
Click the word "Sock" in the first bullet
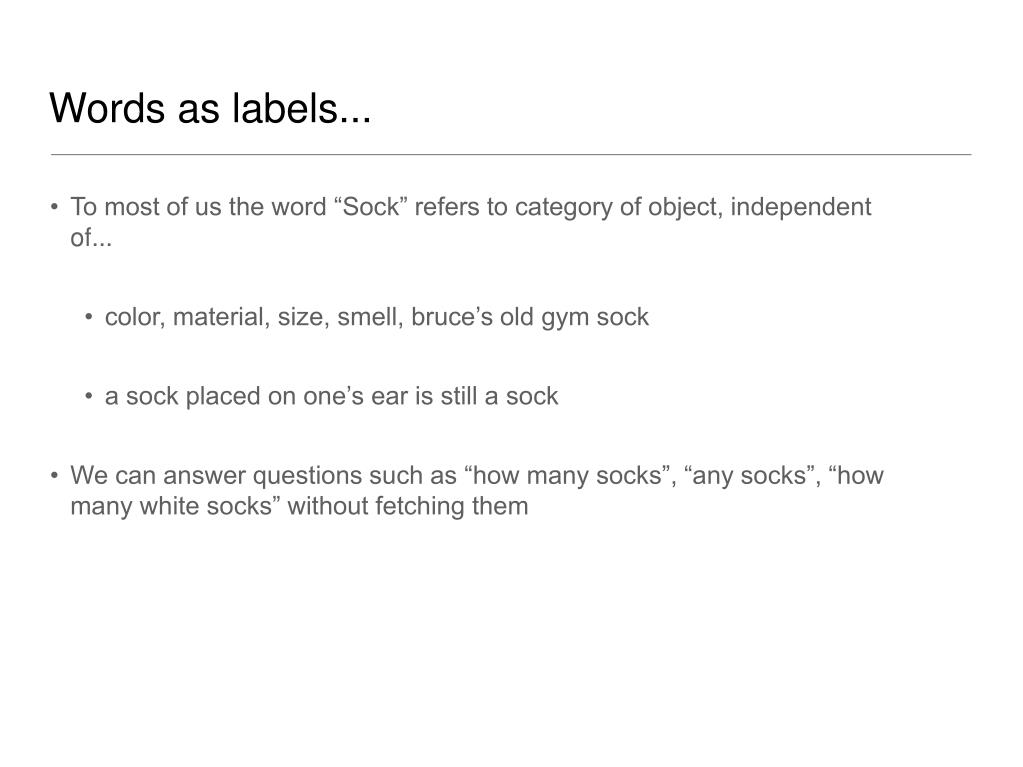pyautogui.click(x=370, y=207)
